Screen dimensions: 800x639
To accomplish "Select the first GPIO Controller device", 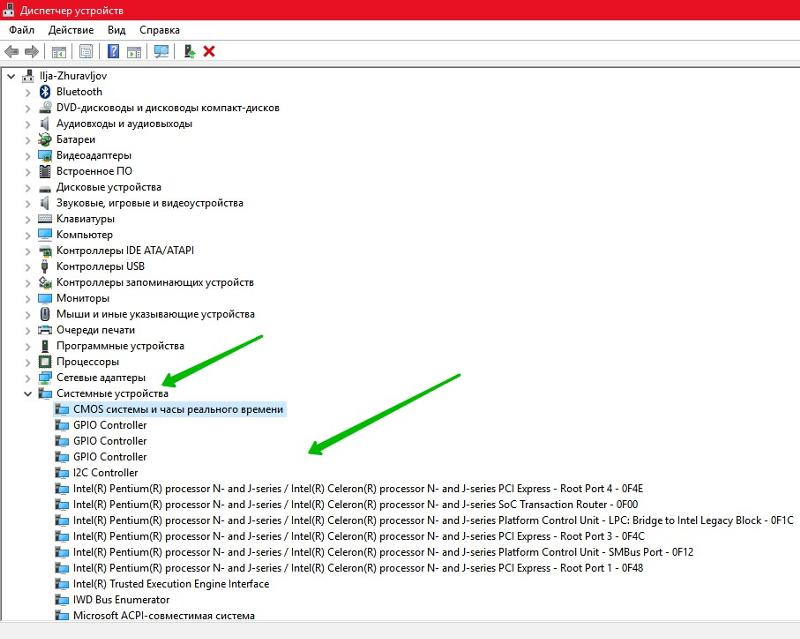I will tap(110, 425).
